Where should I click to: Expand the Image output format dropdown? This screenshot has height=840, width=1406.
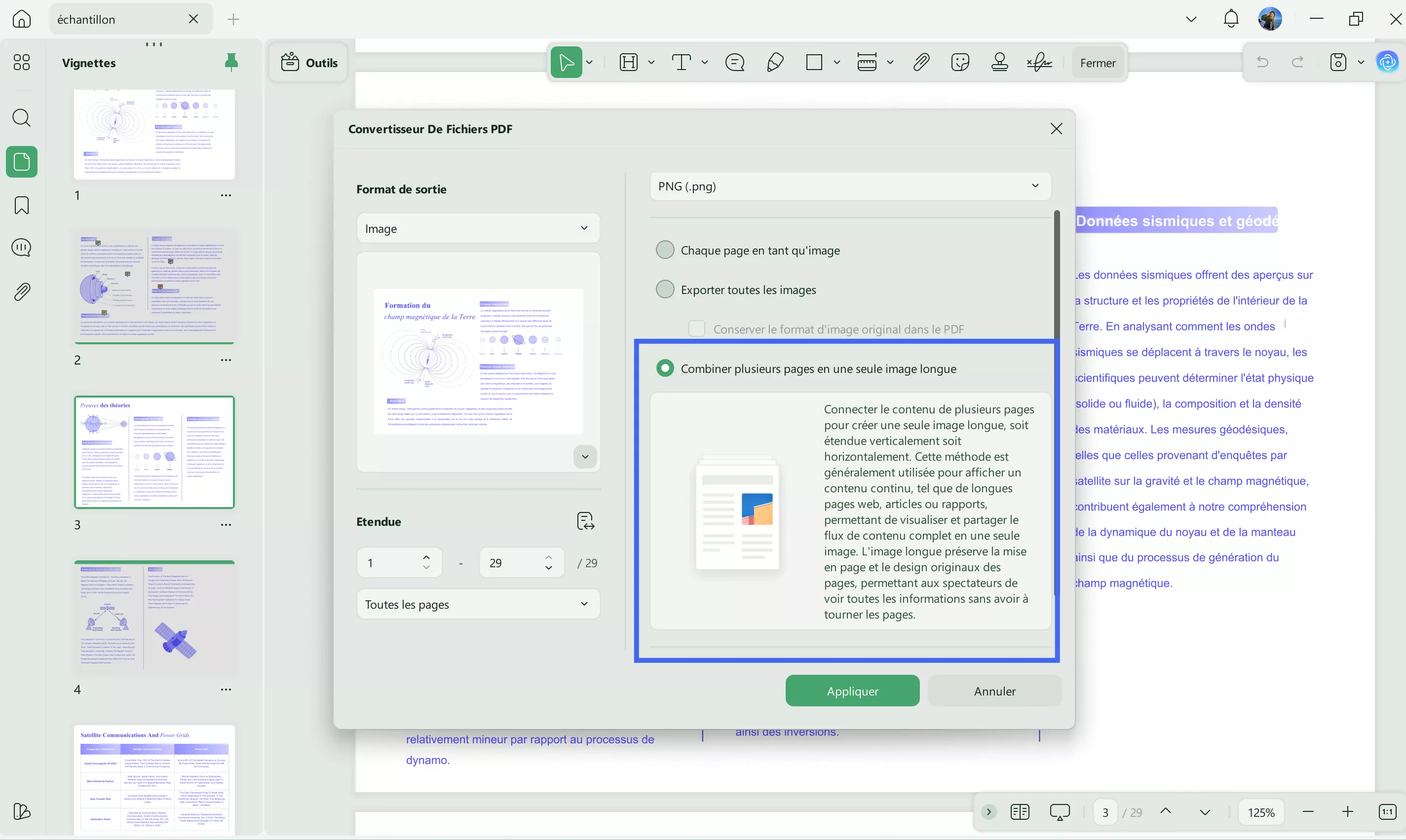tap(478, 228)
